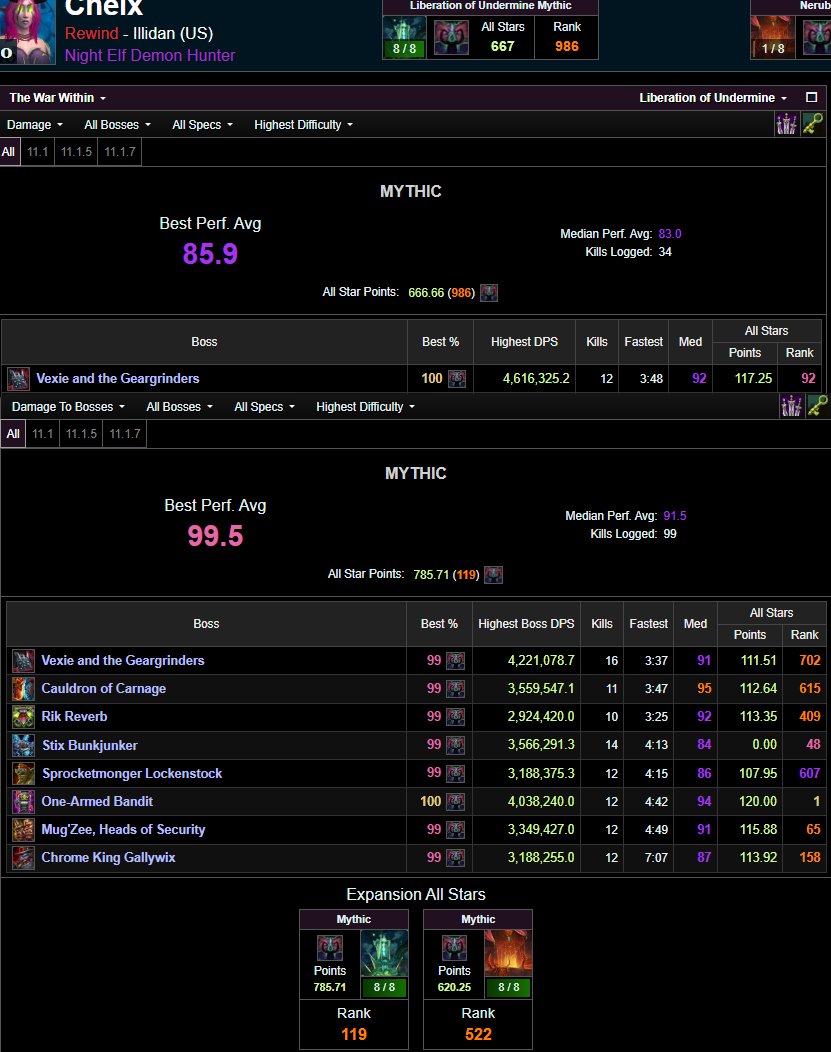The width and height of the screenshot is (831, 1052).
Task: Click One-Armed Bandit boss icon
Action: pyautogui.click(x=23, y=802)
